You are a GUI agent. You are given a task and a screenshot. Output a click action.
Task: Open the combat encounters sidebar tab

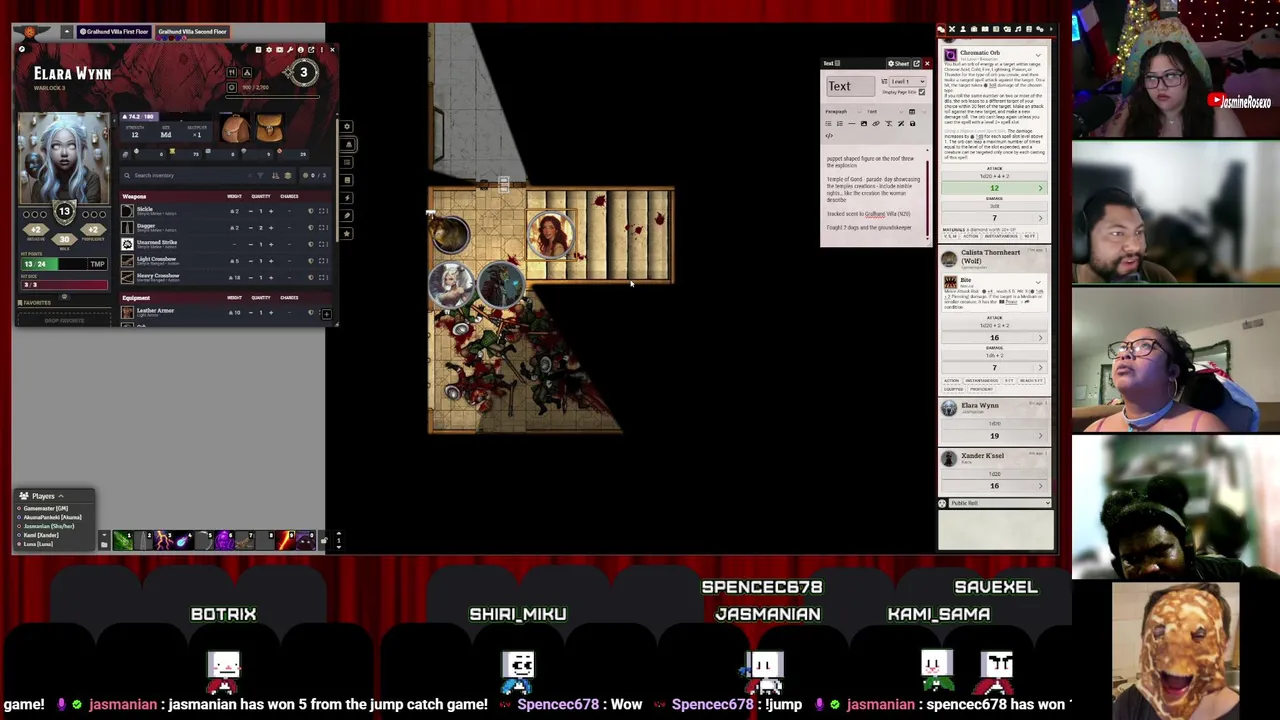coord(952,29)
